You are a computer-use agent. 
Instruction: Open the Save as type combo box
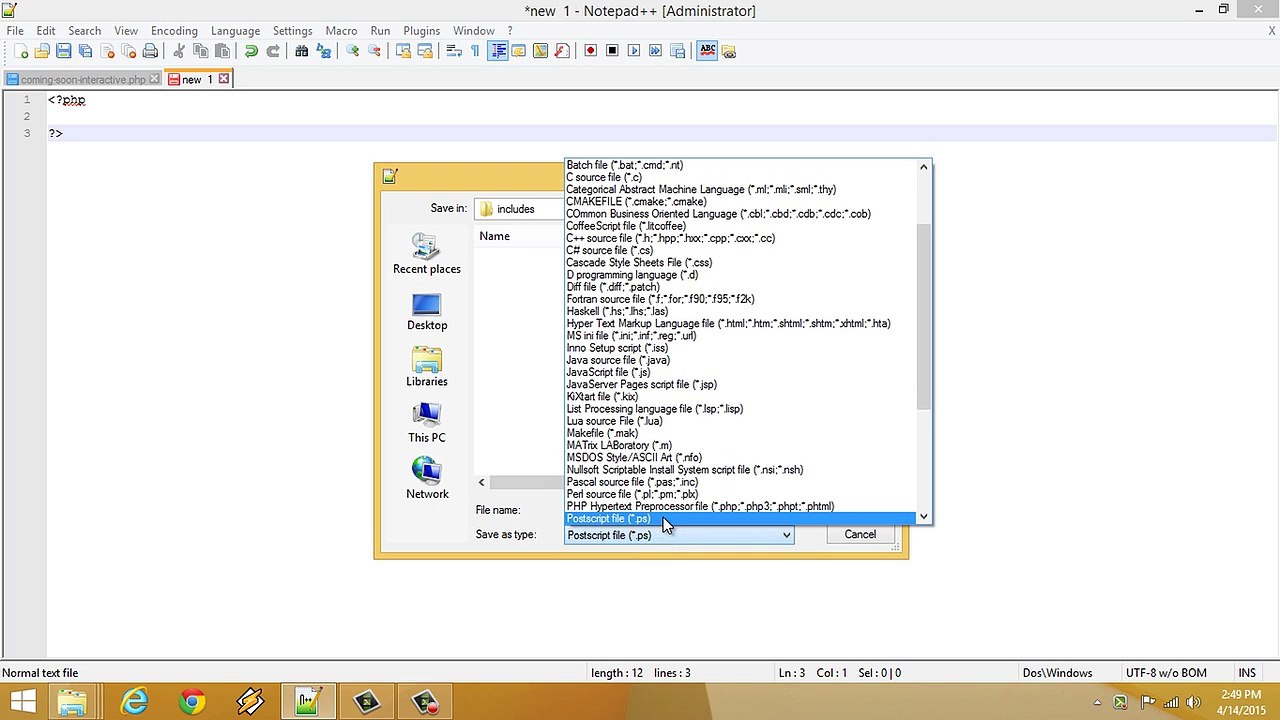coord(679,535)
